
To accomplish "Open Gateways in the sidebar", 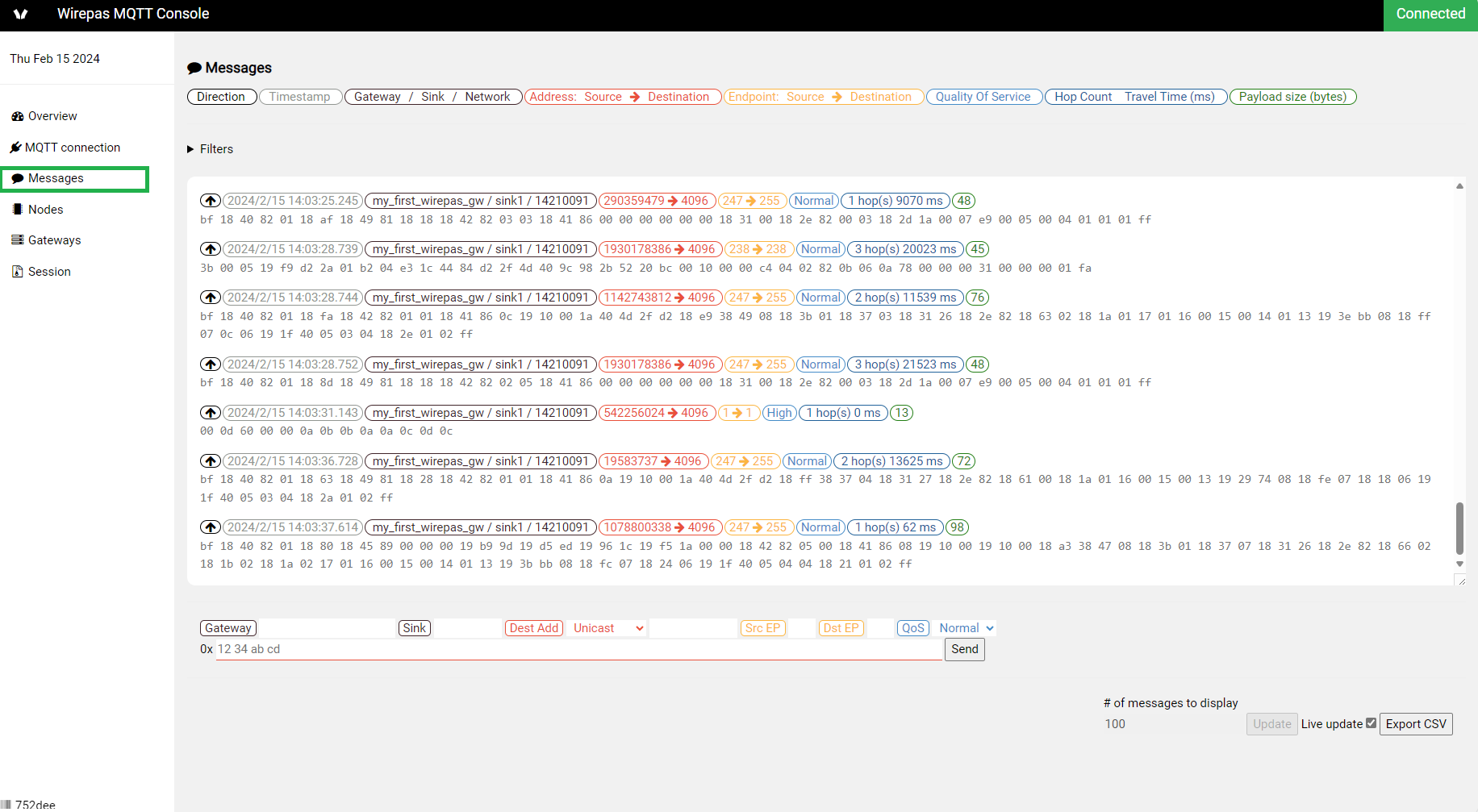I will pos(46,240).
